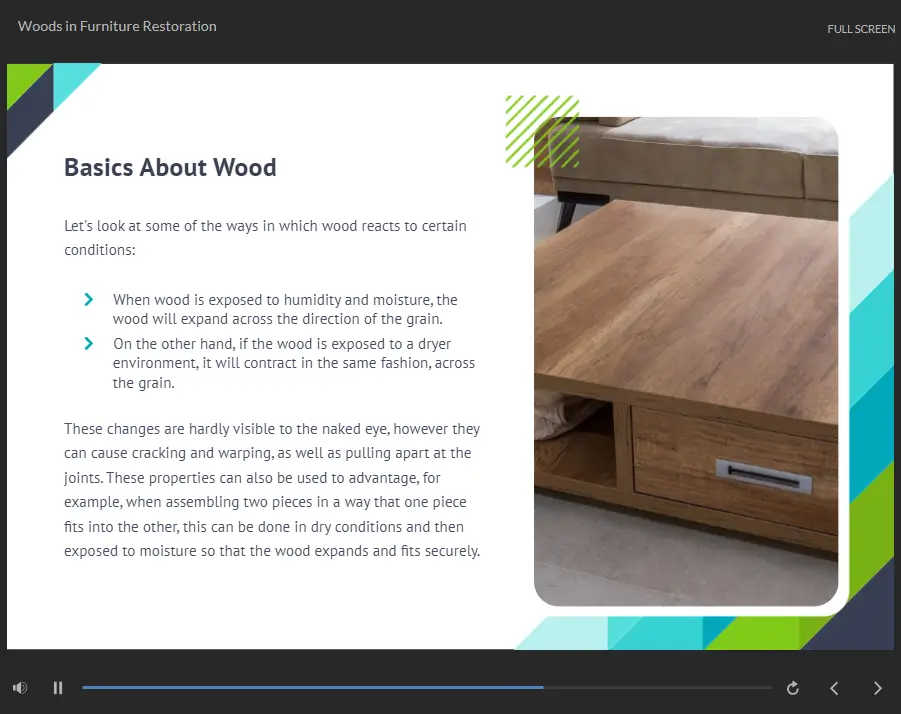Click the chevron bullet beside 'On the other hand'
Image resolution: width=901 pixels, height=714 pixels.
(x=88, y=344)
